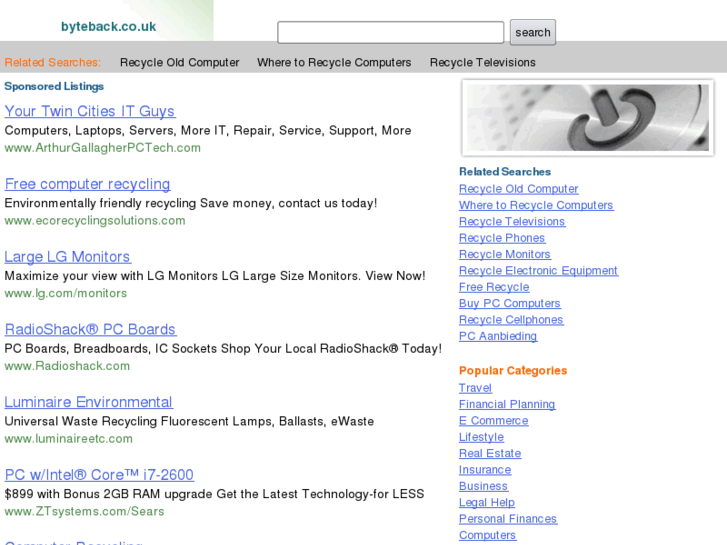This screenshot has height=545, width=727.
Task: Browse the Insurance category
Action: click(485, 470)
